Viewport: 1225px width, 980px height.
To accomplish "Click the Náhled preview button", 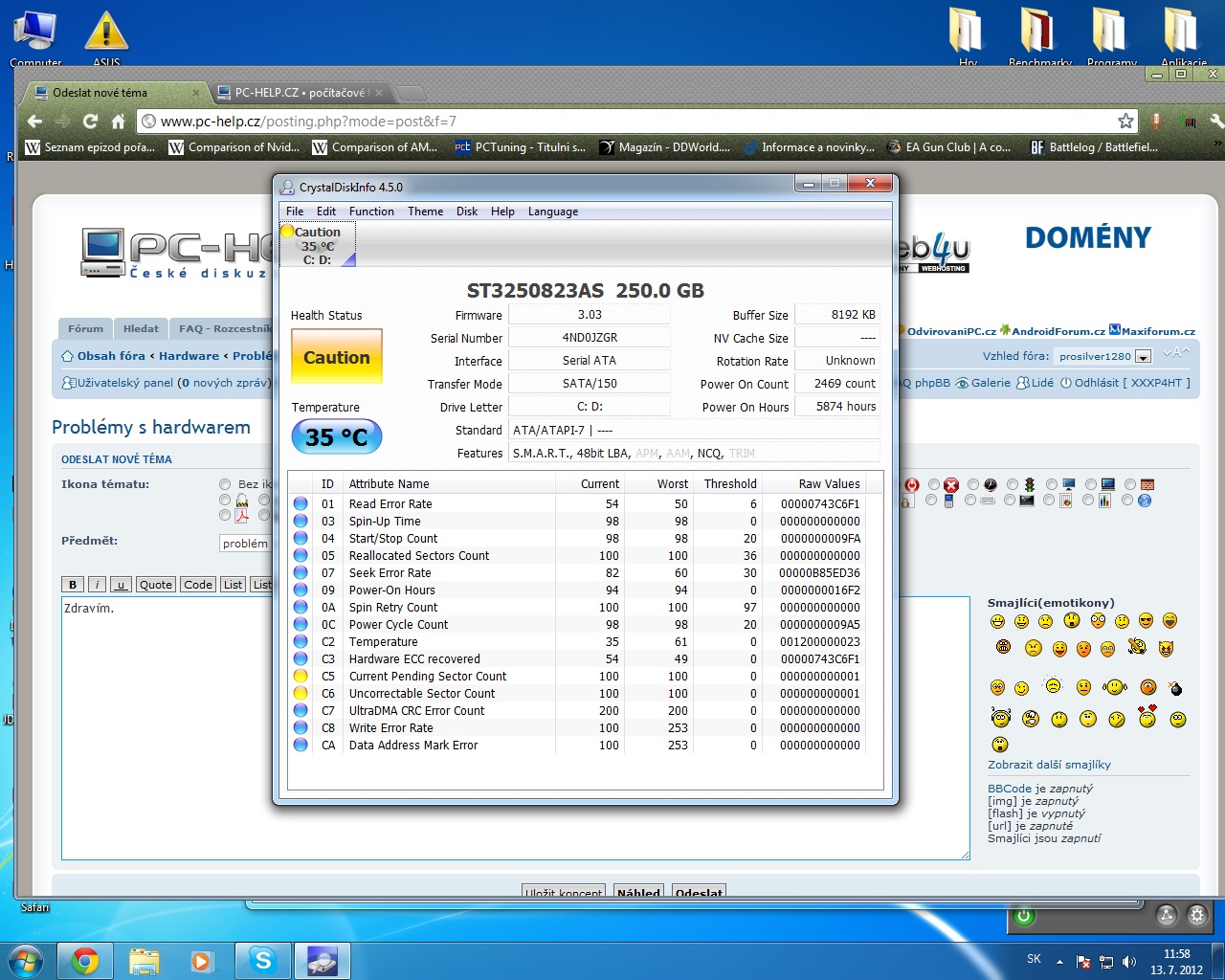I will click(x=638, y=892).
